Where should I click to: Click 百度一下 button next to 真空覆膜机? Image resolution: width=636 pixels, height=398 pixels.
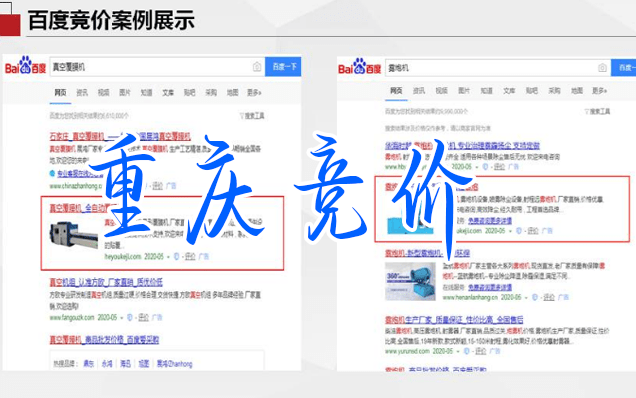point(283,67)
